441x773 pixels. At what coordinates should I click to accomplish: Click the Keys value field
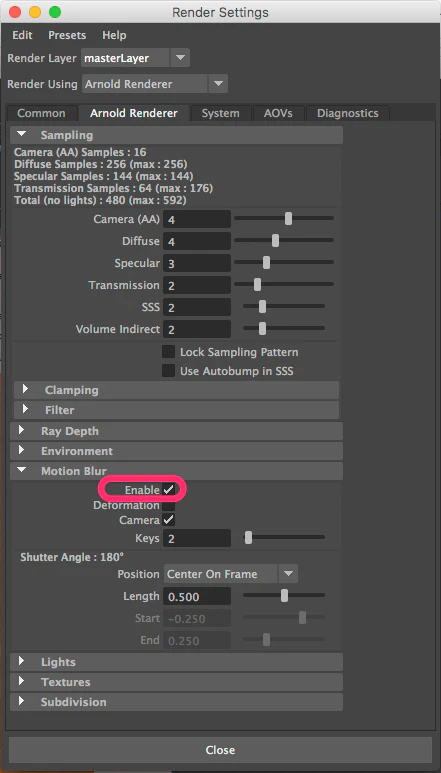pyautogui.click(x=197, y=538)
